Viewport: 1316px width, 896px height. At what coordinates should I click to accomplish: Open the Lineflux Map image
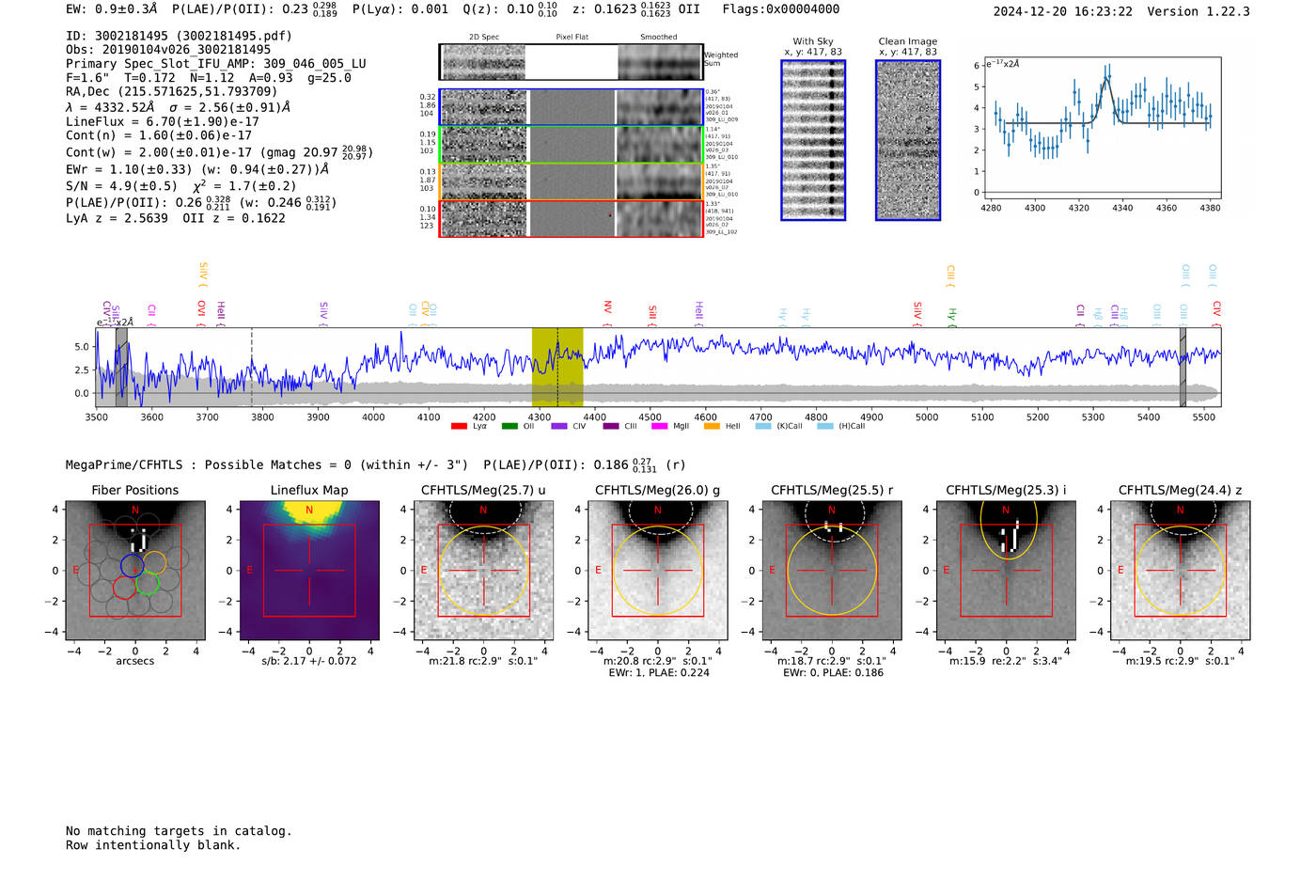coord(309,570)
